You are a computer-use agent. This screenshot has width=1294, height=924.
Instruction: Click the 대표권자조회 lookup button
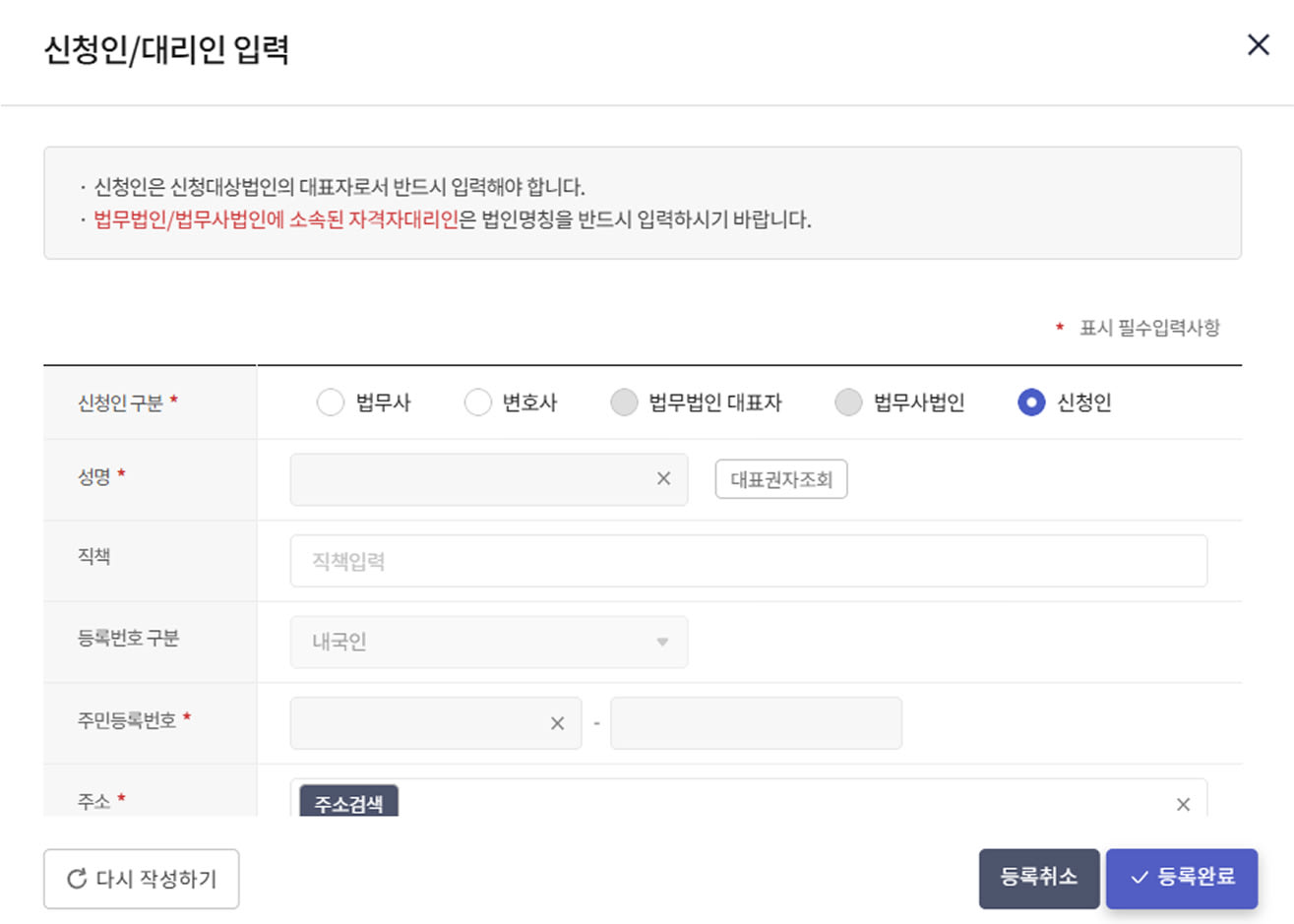pyautogui.click(x=780, y=479)
